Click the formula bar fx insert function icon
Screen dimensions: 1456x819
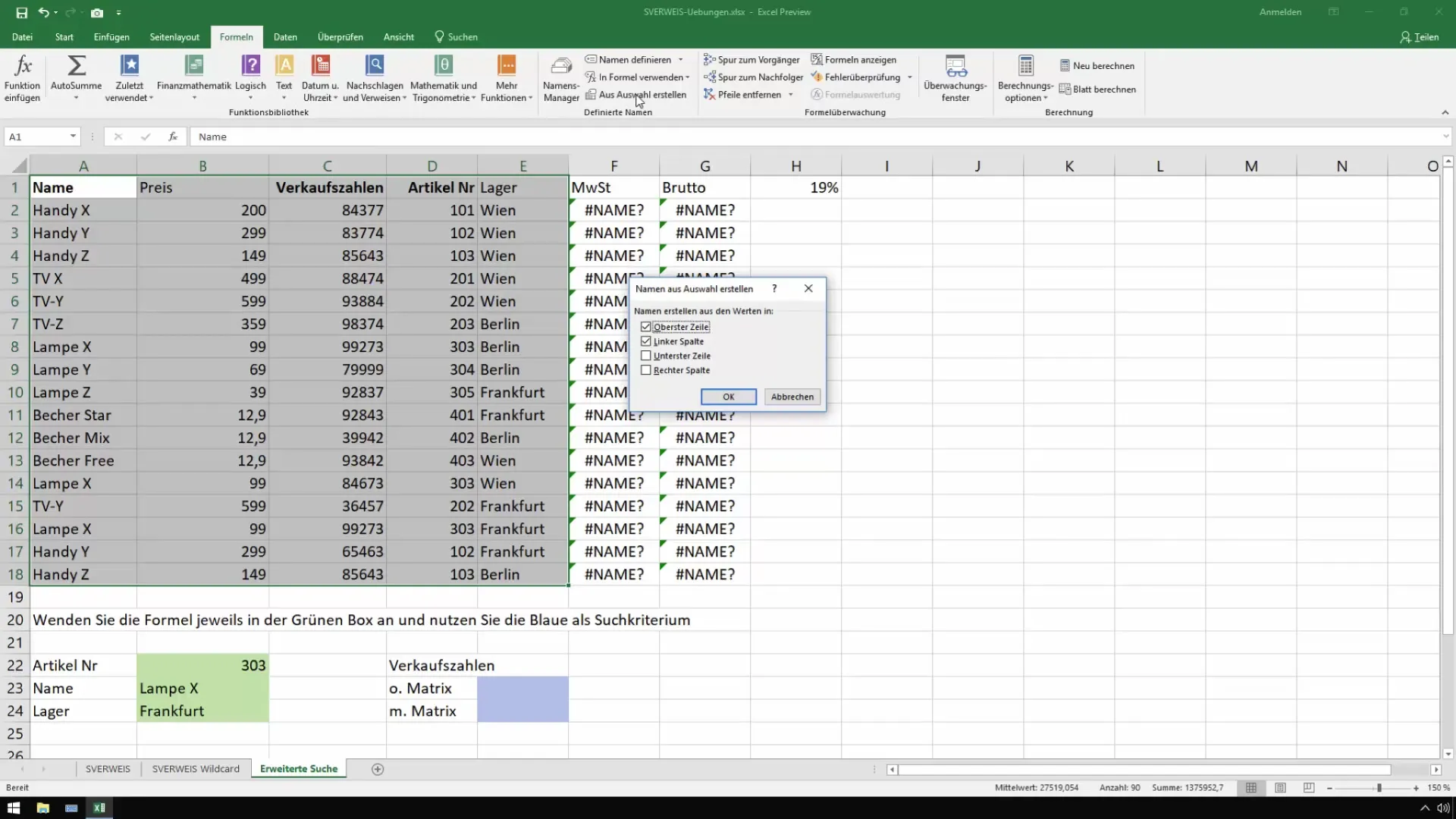[173, 136]
